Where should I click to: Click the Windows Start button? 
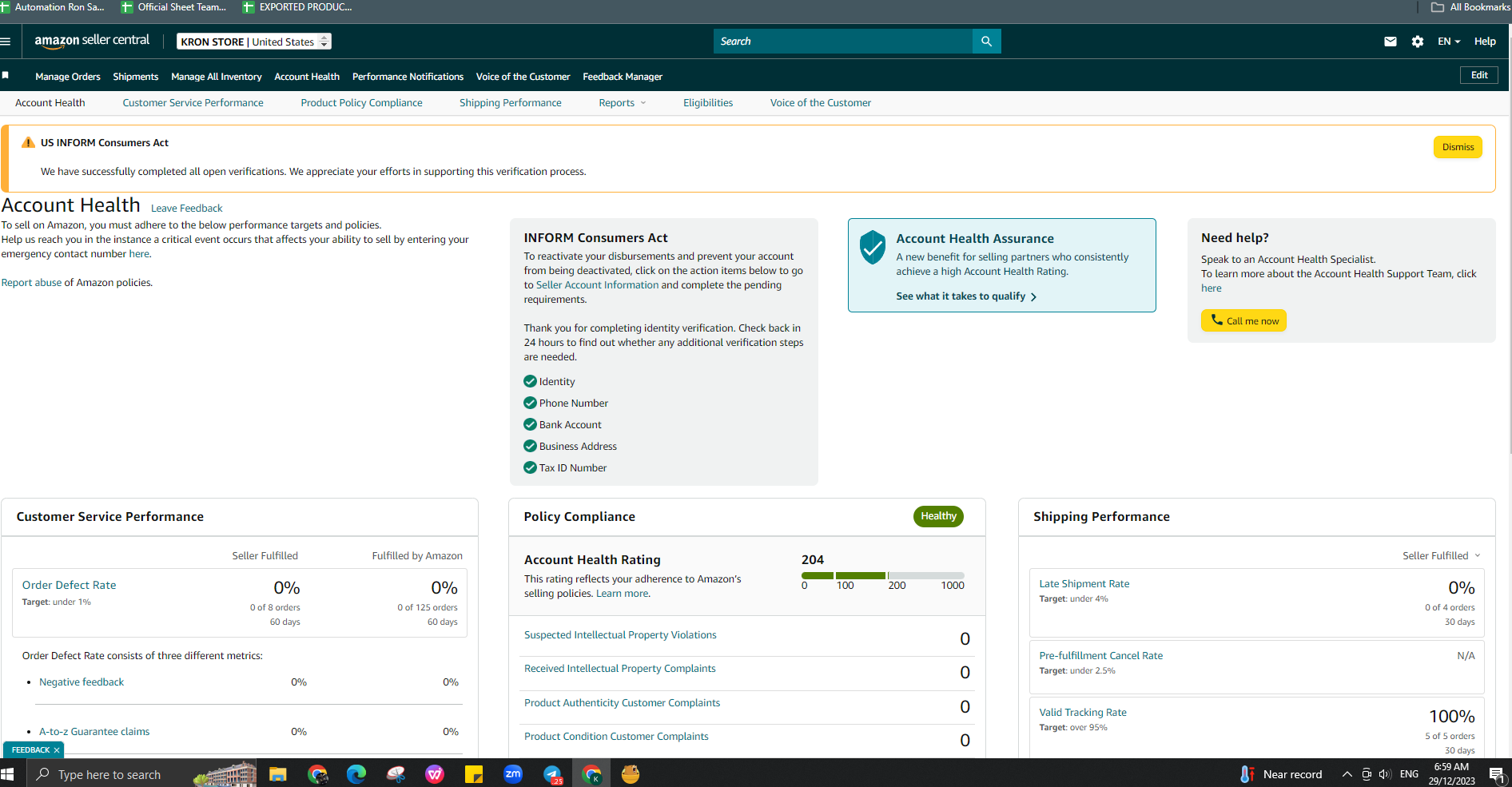(x=8, y=774)
